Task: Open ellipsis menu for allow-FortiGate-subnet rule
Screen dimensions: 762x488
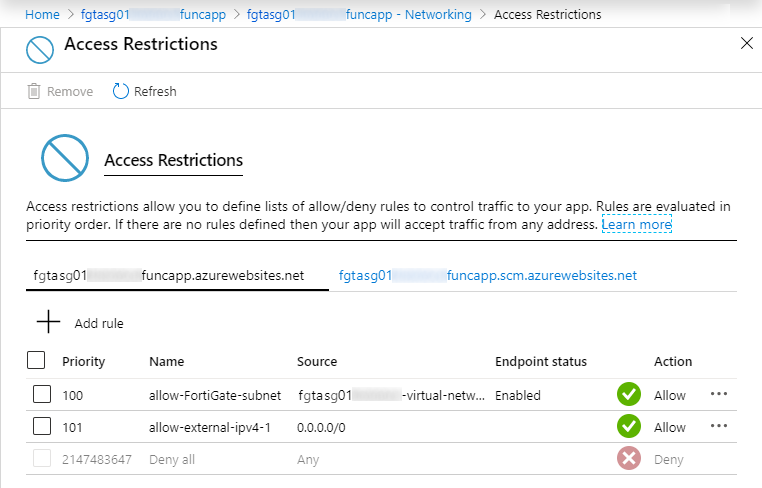Action: point(719,394)
